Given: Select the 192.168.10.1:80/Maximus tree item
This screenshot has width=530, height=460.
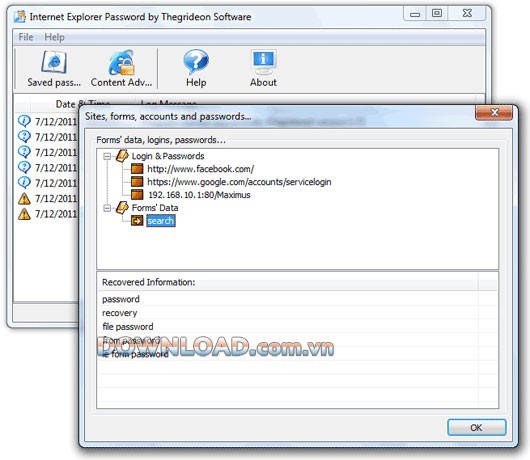Looking at the screenshot, I should (x=199, y=195).
